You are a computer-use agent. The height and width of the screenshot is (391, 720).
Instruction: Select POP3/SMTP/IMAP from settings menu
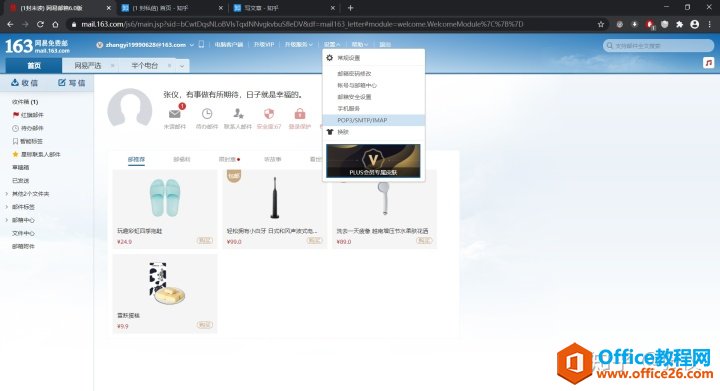pyautogui.click(x=373, y=120)
